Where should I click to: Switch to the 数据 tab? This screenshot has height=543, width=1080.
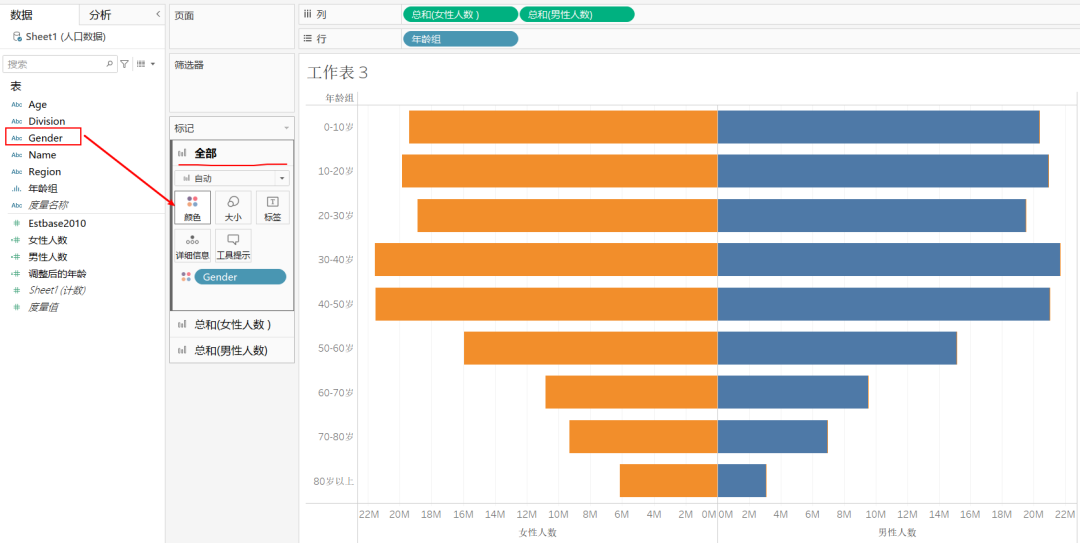tap(22, 15)
